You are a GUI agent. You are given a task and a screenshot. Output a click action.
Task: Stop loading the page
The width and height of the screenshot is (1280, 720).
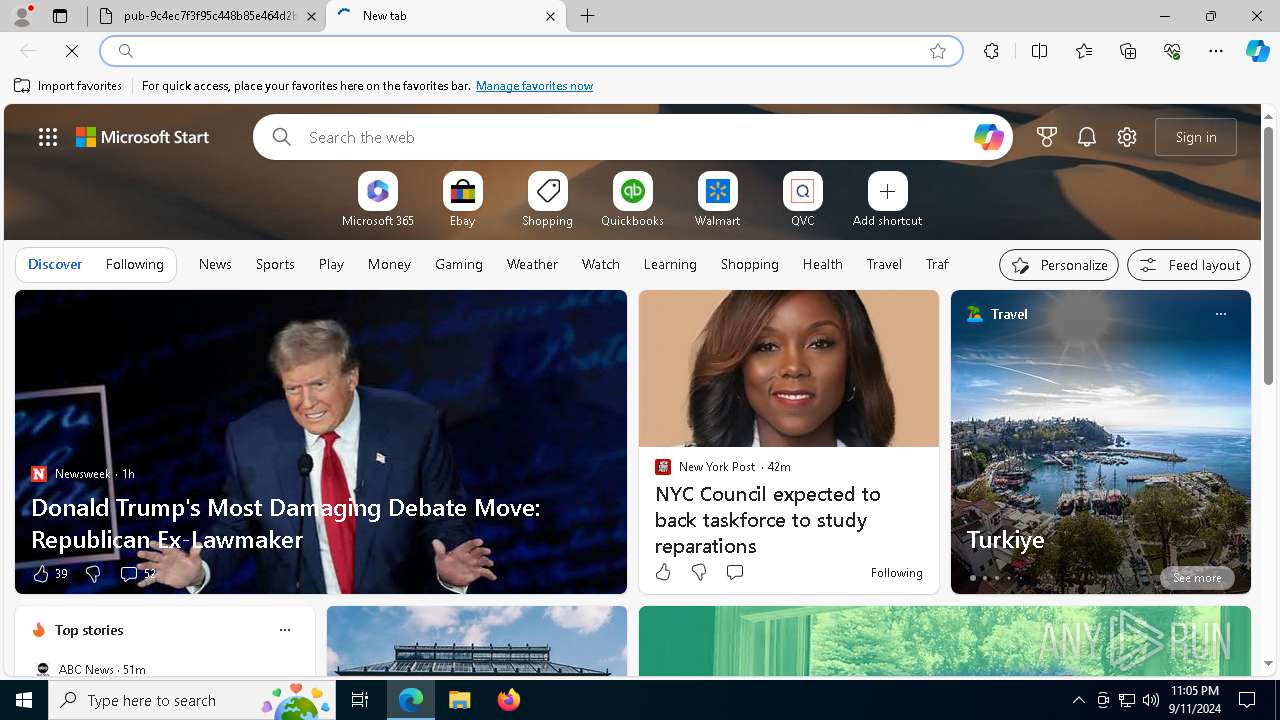click(72, 51)
